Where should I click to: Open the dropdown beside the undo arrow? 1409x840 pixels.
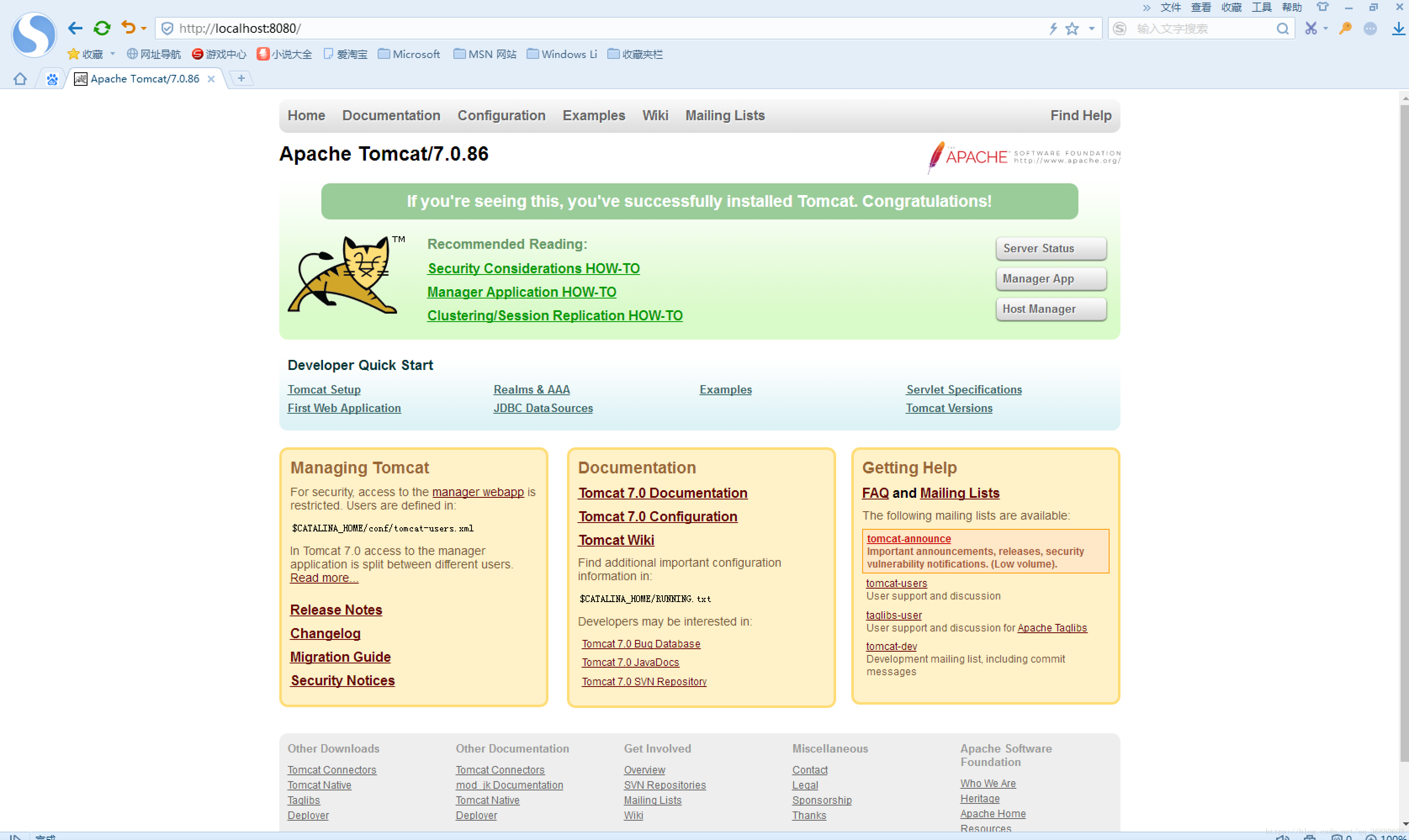144,29
